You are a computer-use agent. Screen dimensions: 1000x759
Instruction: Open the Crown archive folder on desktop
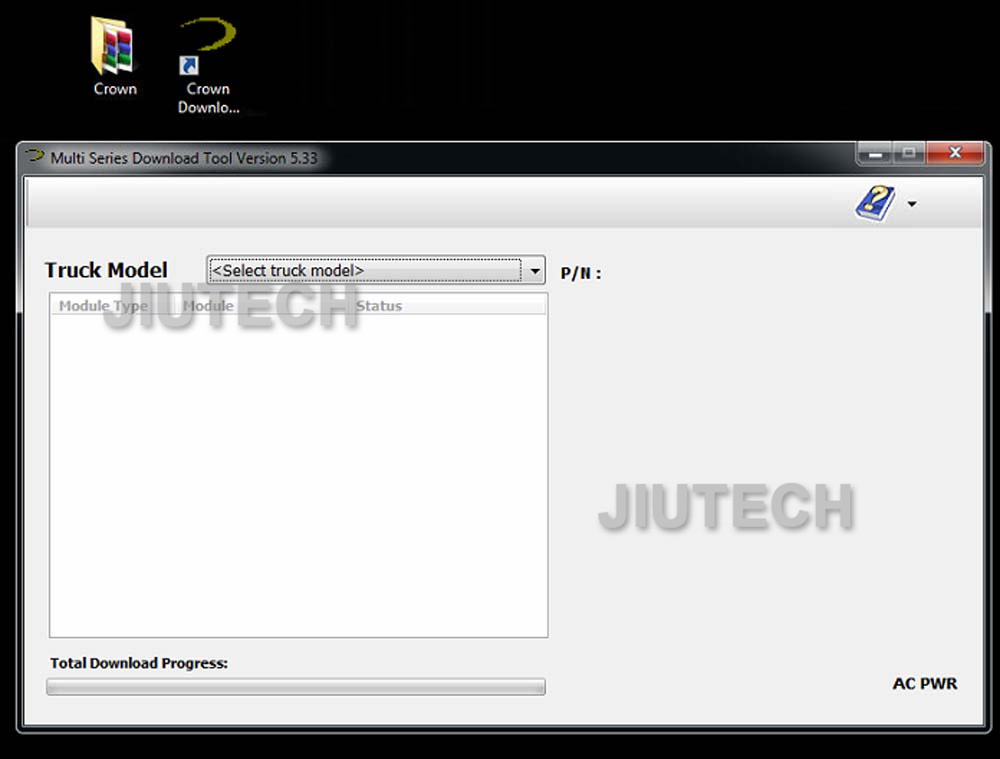(114, 48)
